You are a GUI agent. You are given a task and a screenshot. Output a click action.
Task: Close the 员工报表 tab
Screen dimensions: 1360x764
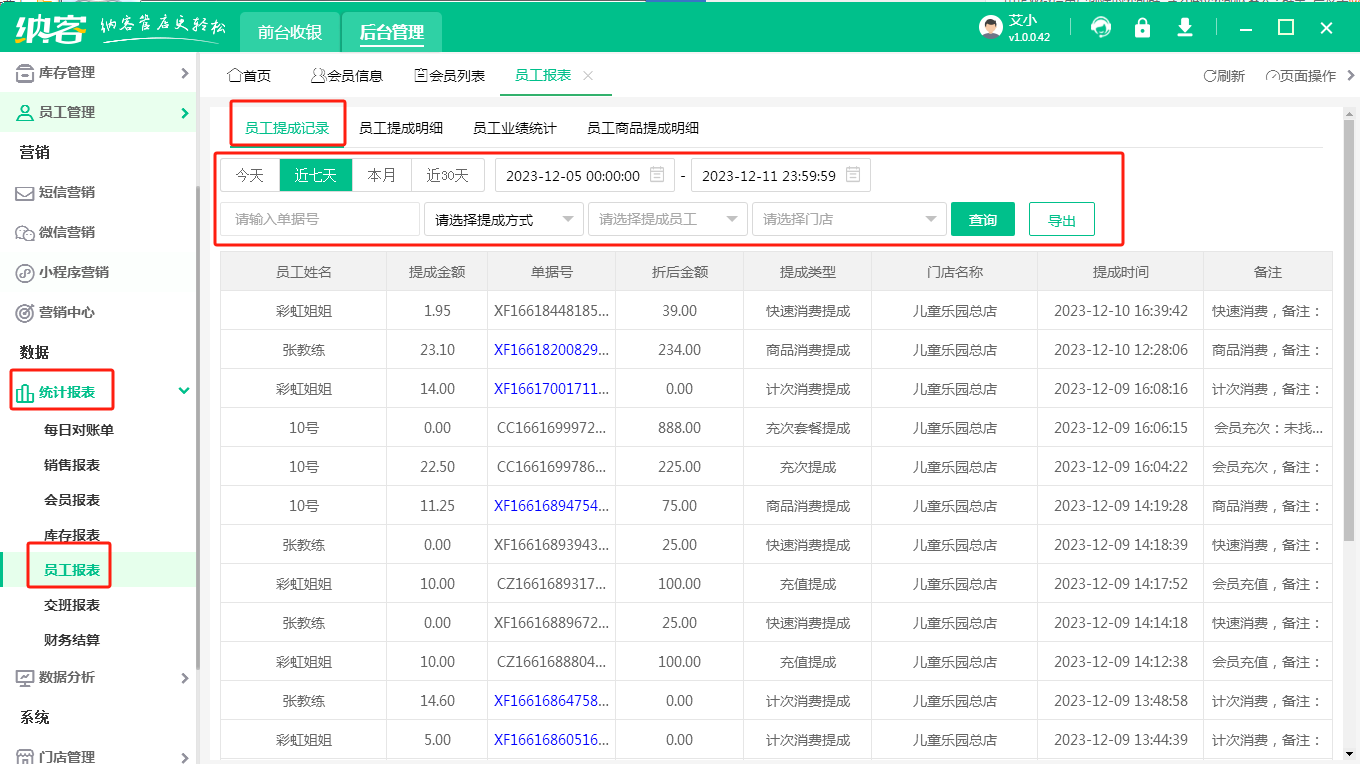point(588,76)
